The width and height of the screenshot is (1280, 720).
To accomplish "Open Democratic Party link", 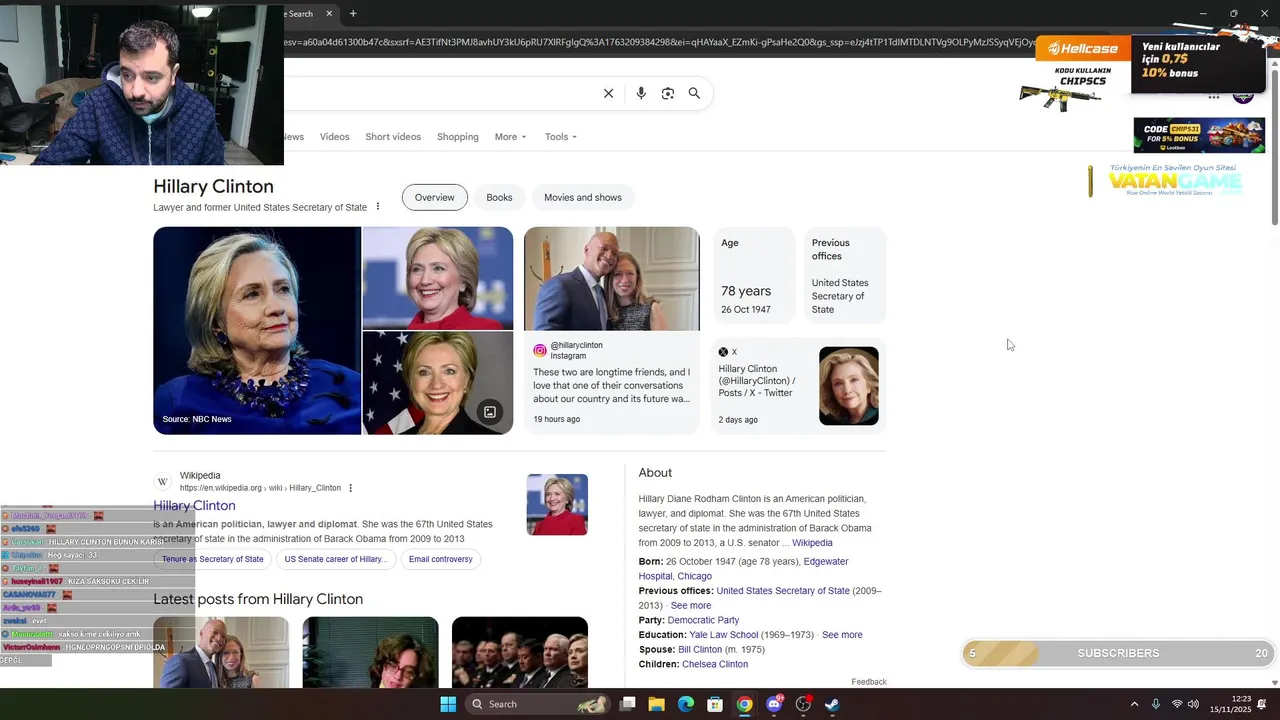I will click(x=703, y=620).
